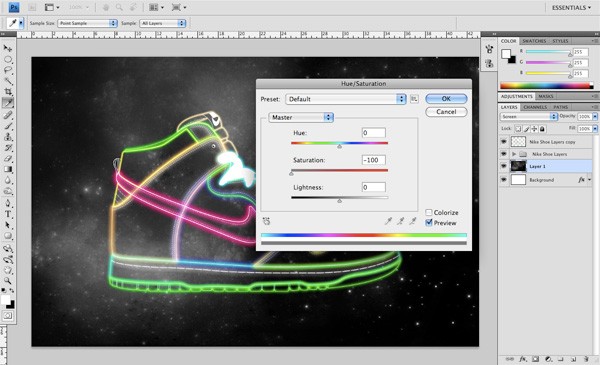The height and width of the screenshot is (365, 600).
Task: Open the Master channel dropdown
Action: pyautogui.click(x=301, y=117)
